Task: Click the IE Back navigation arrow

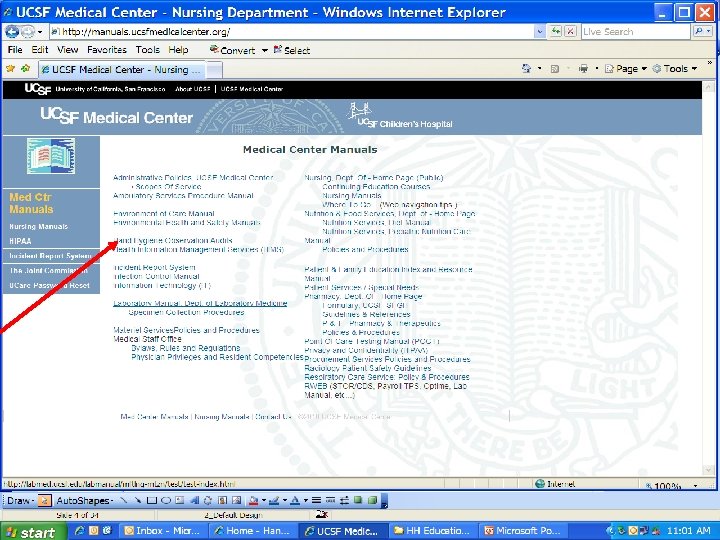Action: pos(12,31)
